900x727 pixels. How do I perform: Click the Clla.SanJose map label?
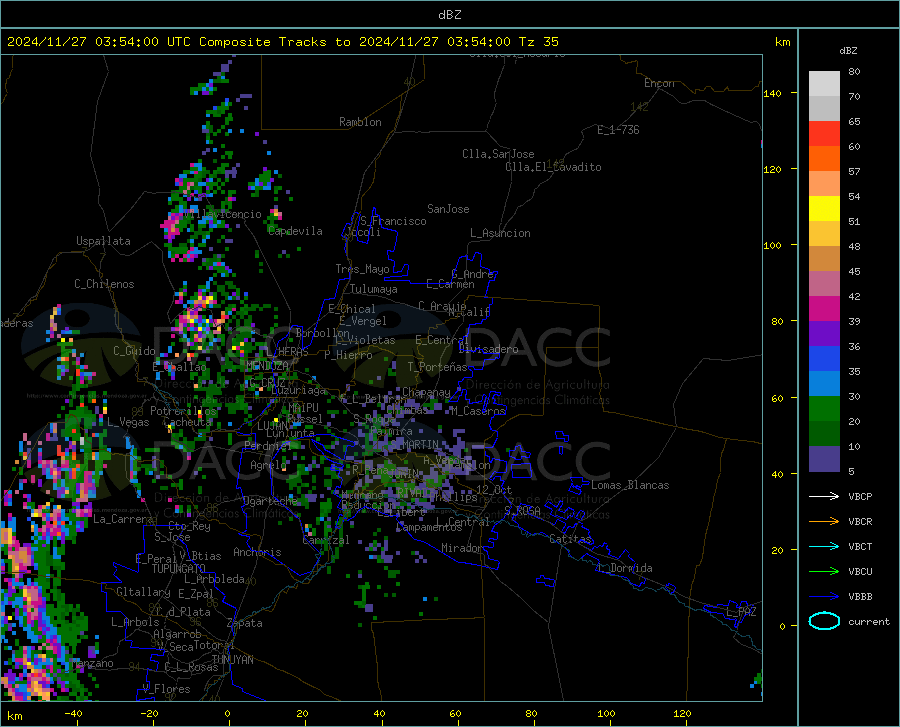click(498, 154)
